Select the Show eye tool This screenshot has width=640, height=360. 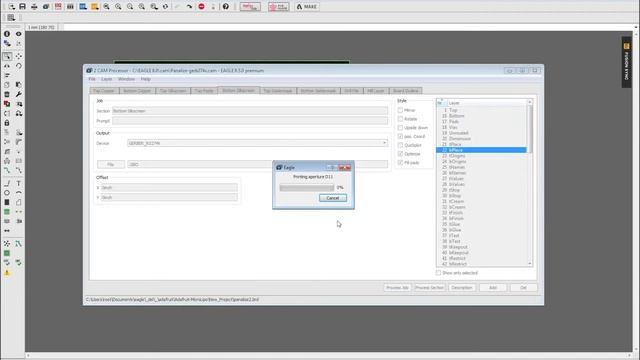(18, 34)
